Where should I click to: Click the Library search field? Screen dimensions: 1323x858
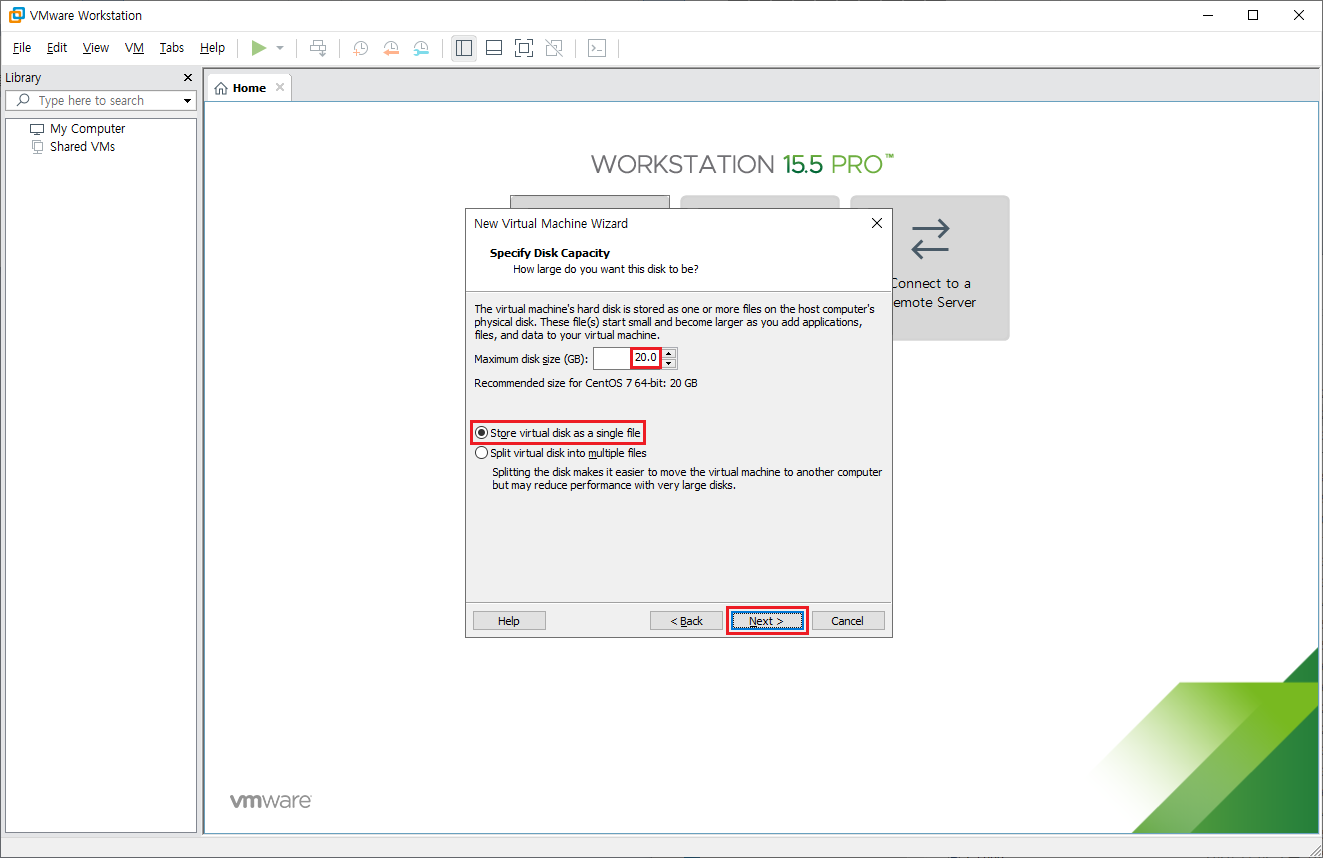click(x=100, y=101)
